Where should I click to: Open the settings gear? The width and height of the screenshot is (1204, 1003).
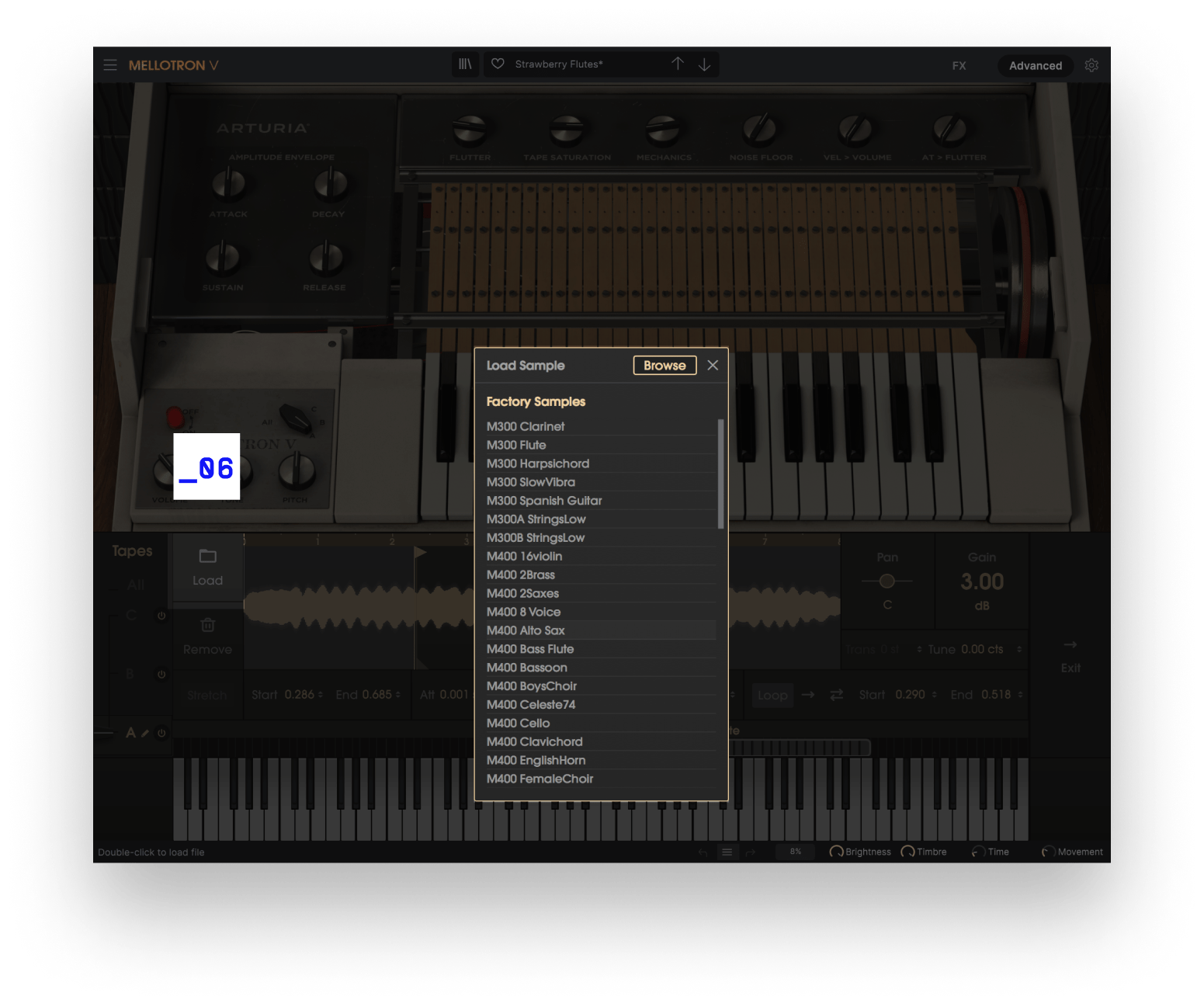click(1091, 65)
